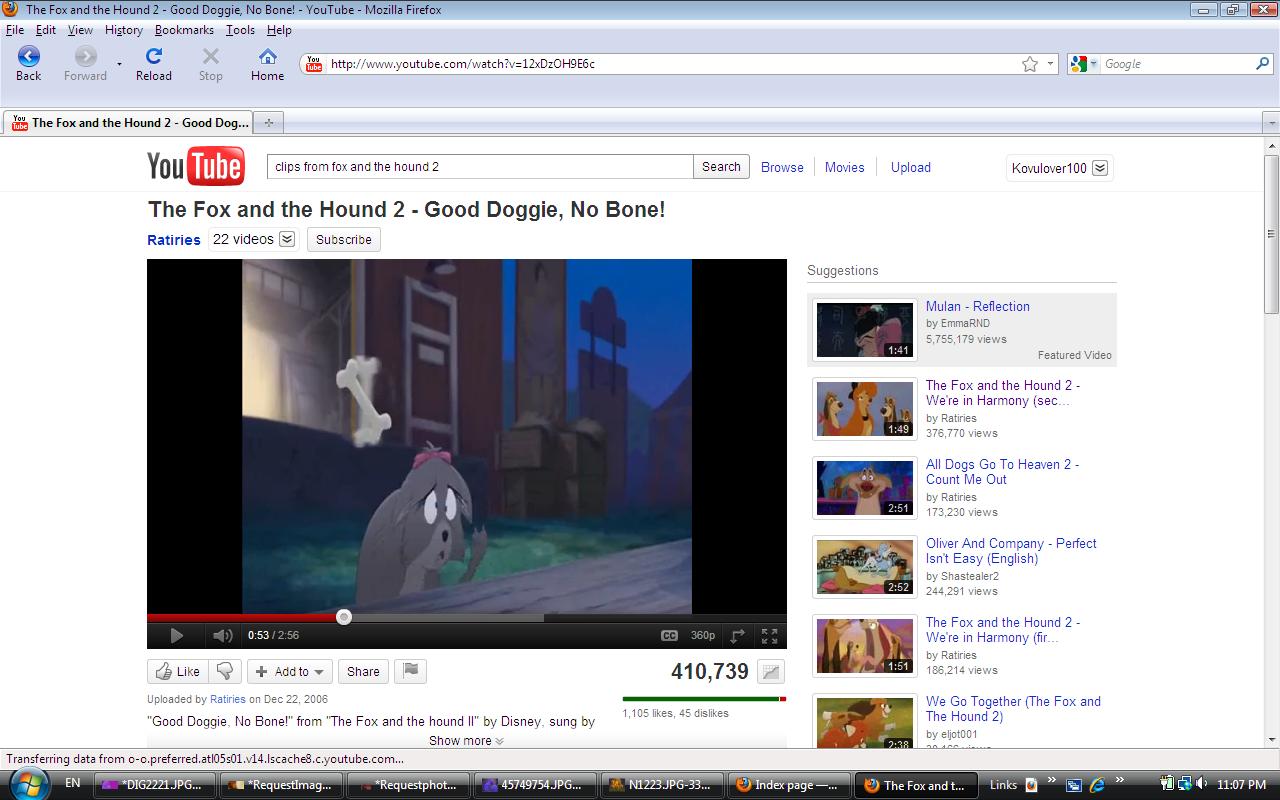Image resolution: width=1280 pixels, height=800 pixels.
Task: Open the Bookmarks menu
Action: [x=184, y=30]
